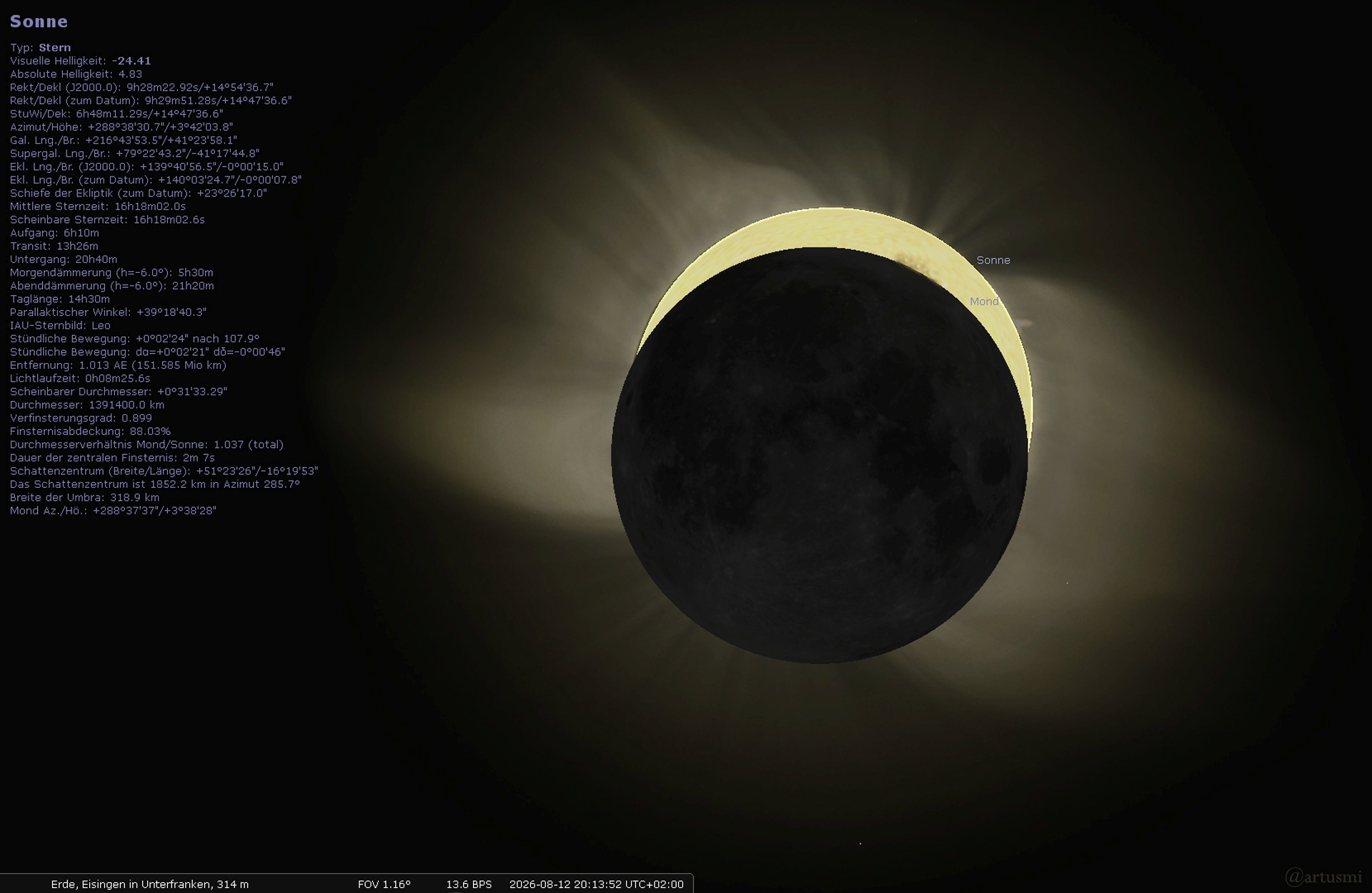Click the Schattenzentrum 1852.2 km Azimut line
1372x893 pixels.
[x=154, y=484]
